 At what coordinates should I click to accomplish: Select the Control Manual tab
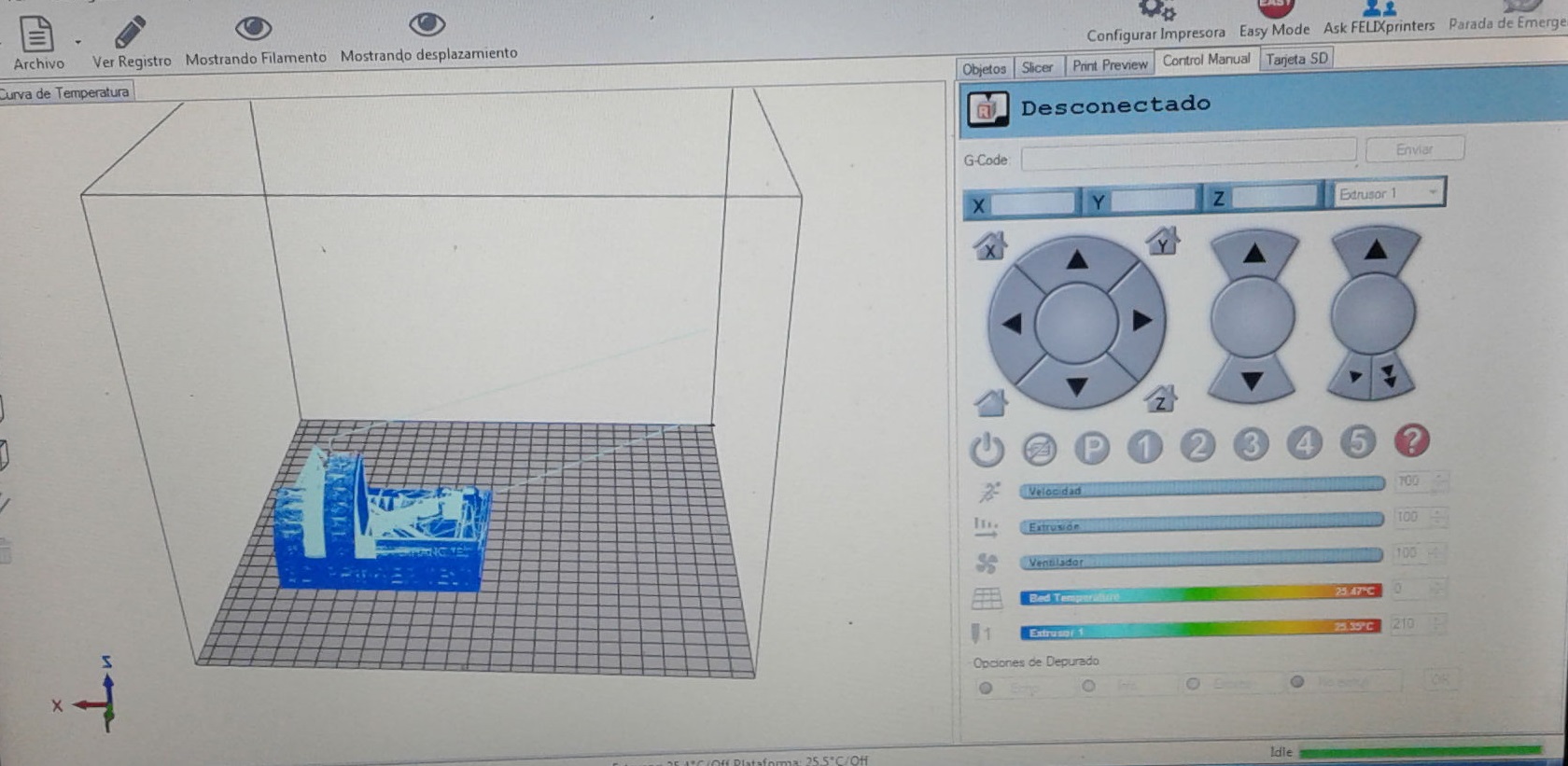click(x=1206, y=60)
